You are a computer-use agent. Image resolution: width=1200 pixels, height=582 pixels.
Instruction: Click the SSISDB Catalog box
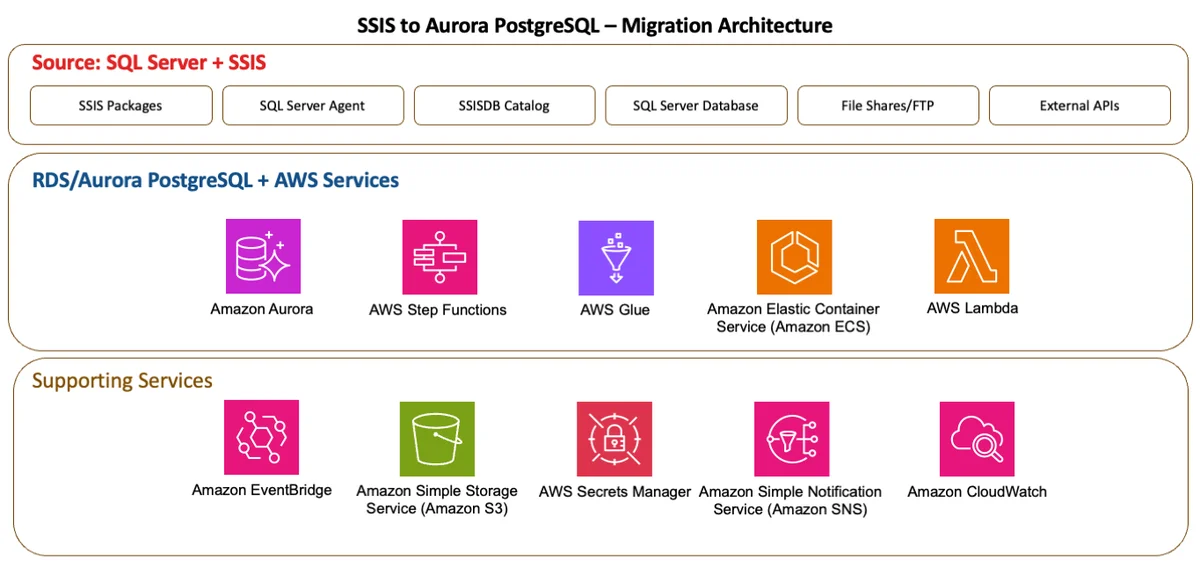(505, 105)
